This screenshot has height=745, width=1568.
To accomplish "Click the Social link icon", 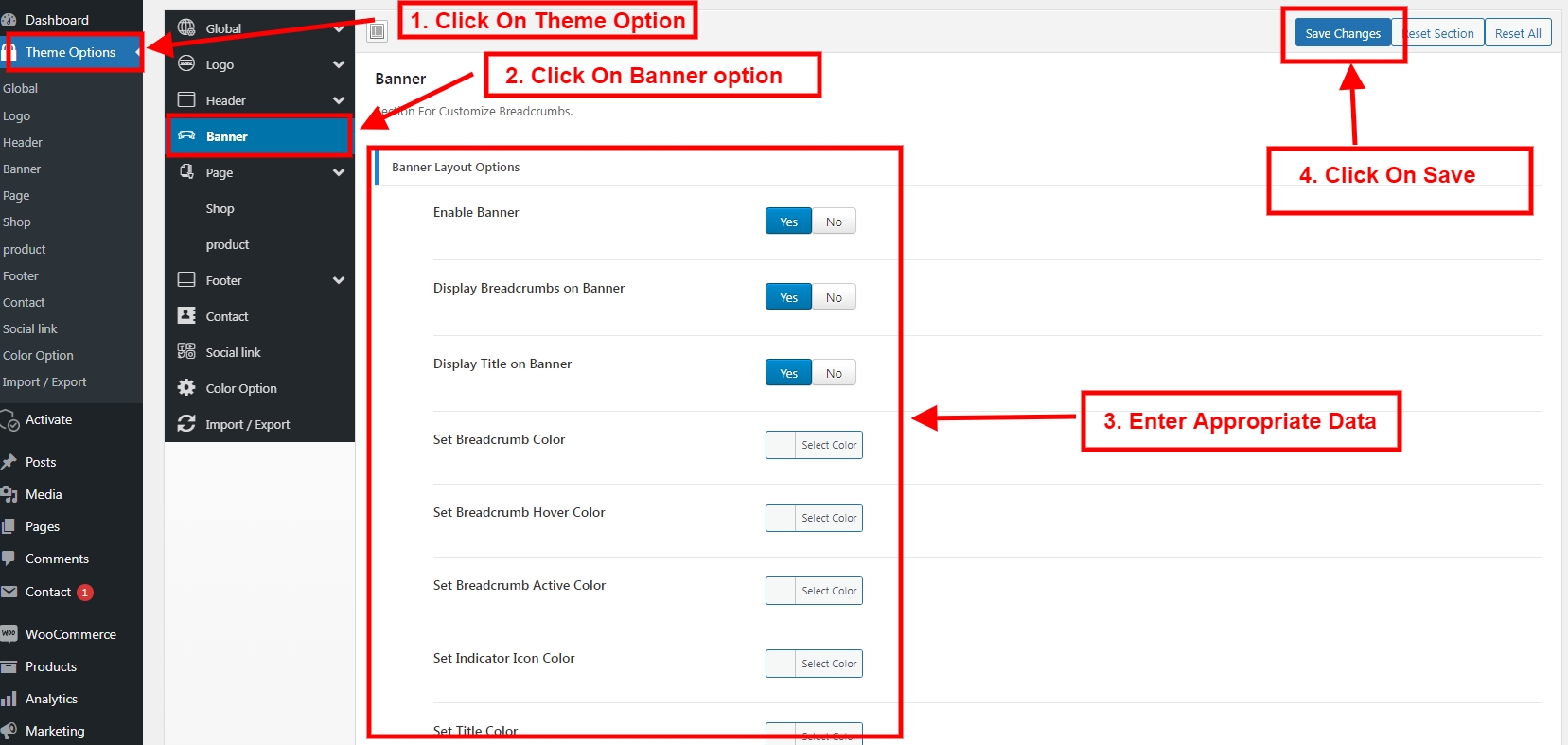I will [186, 351].
